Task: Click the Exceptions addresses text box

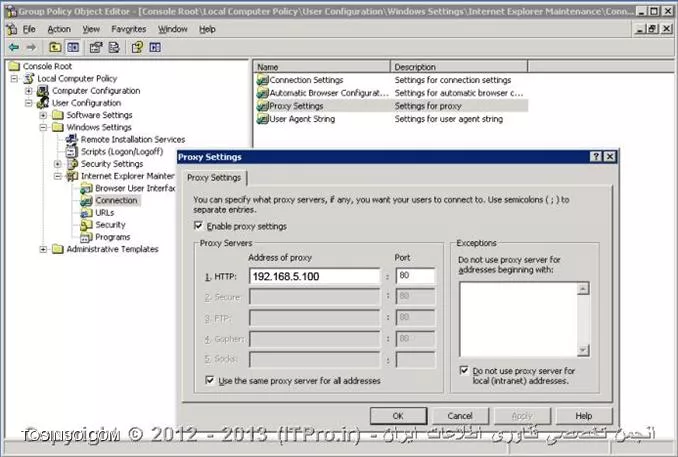Action: pyautogui.click(x=518, y=320)
